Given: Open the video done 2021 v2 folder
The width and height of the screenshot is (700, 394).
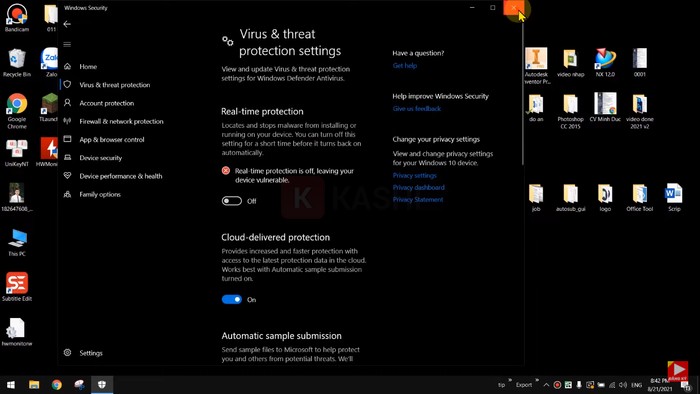Looking at the screenshot, I should coord(640,111).
